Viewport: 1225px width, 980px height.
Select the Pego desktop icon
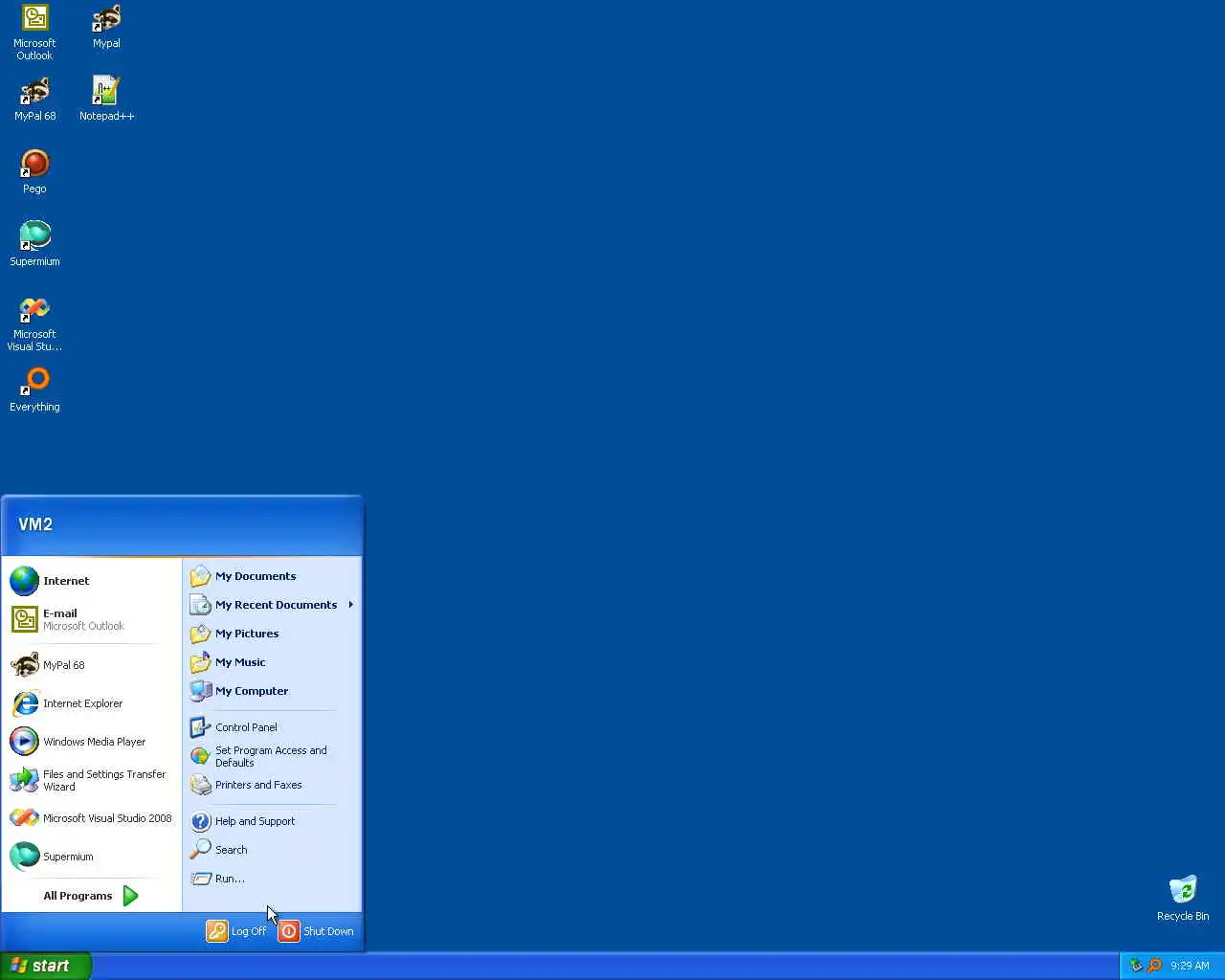(x=34, y=172)
